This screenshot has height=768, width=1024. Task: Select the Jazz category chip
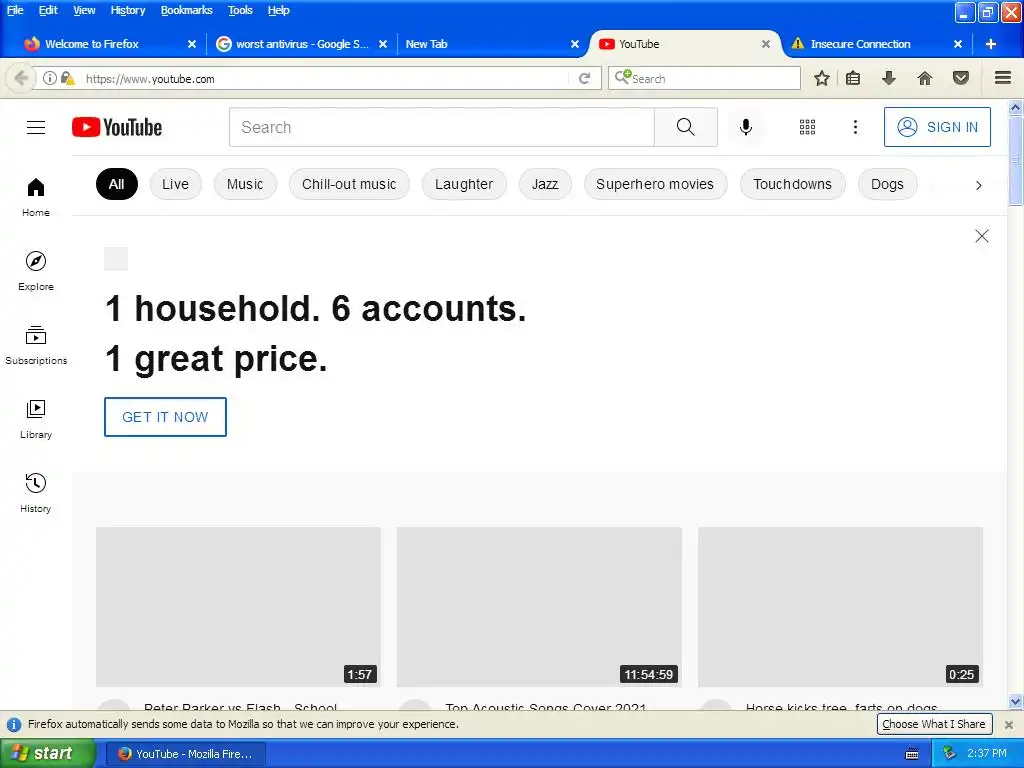point(545,184)
